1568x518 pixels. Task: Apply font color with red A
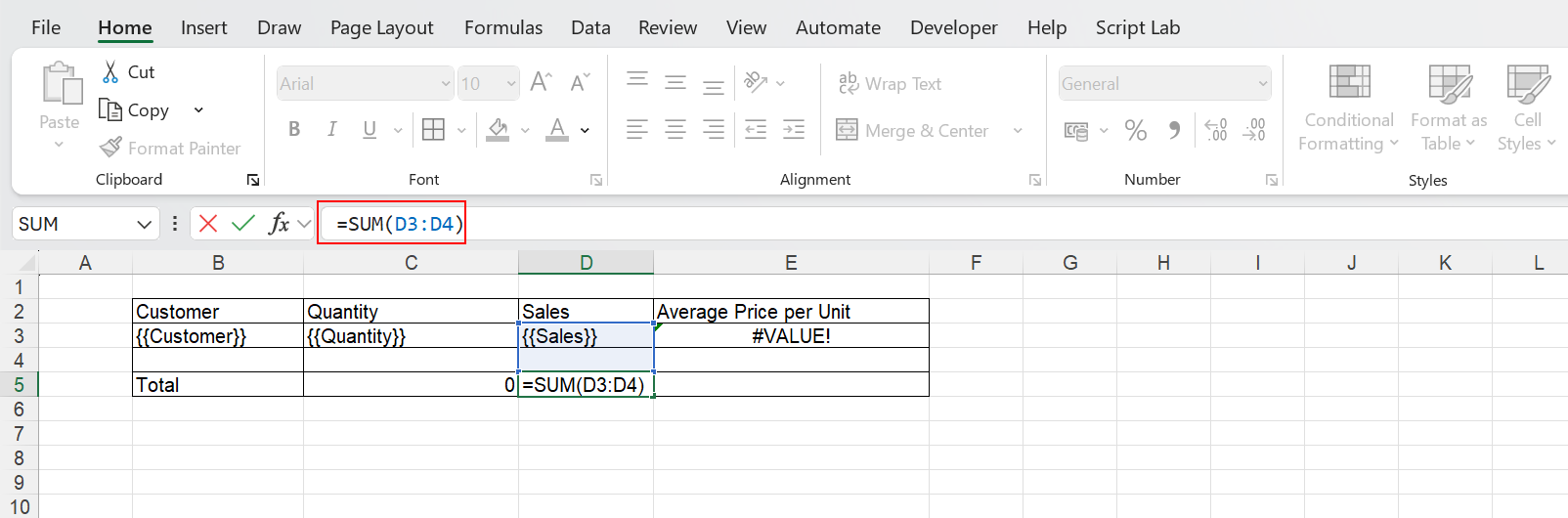click(x=557, y=129)
